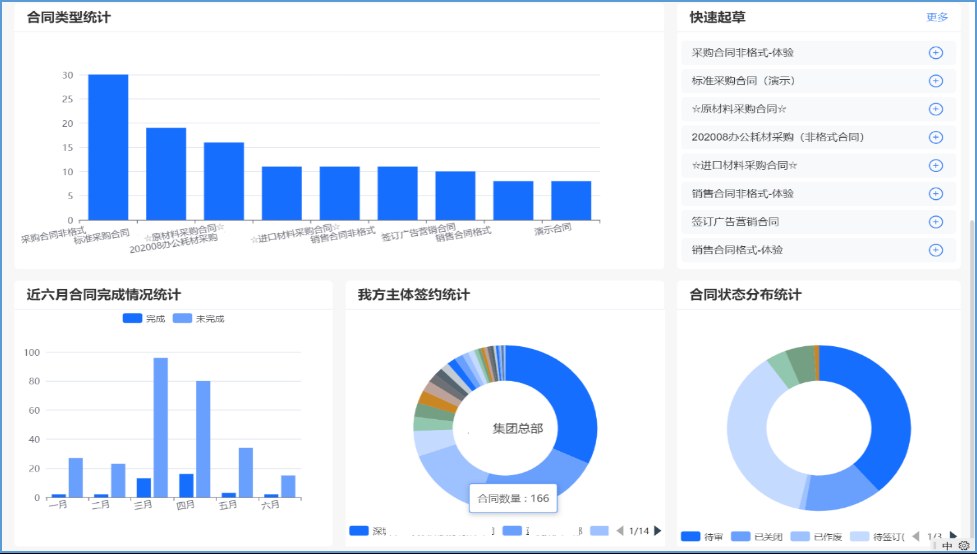This screenshot has width=977, height=554.
Task: Go to previous page of 合同状态分布统计 legend
Action: coord(915,536)
